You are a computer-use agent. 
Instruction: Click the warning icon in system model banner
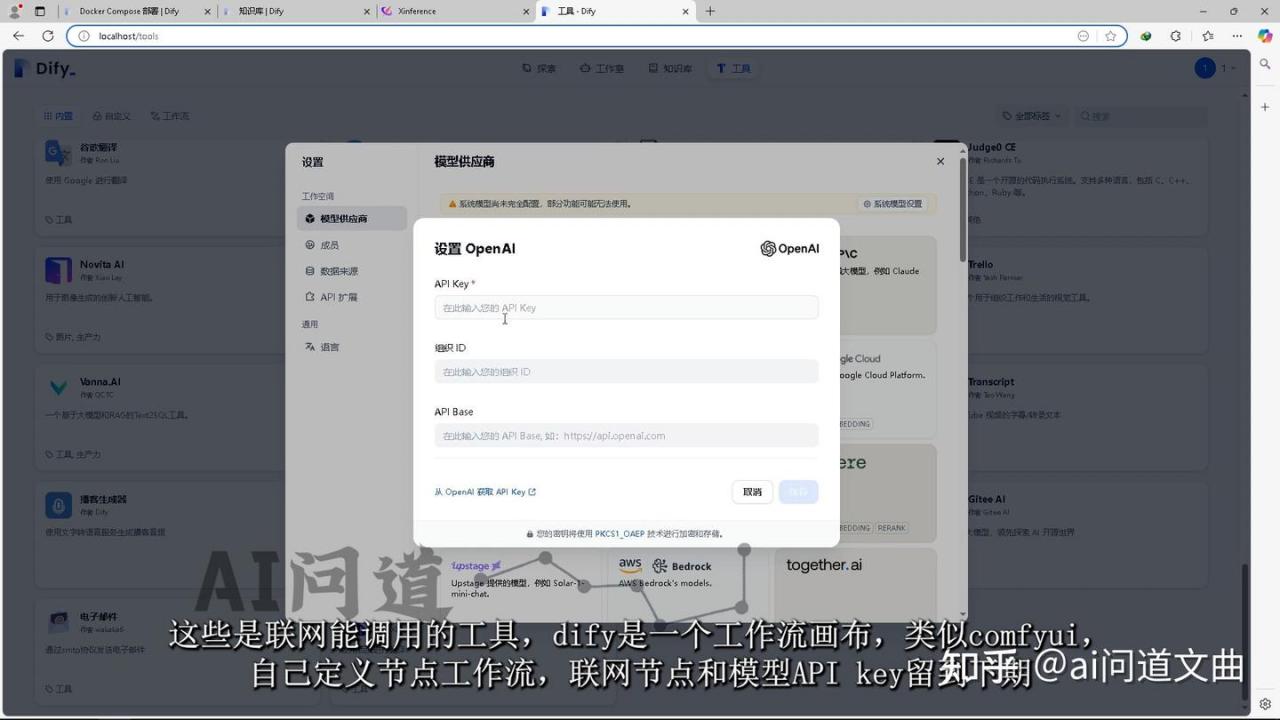[452, 204]
